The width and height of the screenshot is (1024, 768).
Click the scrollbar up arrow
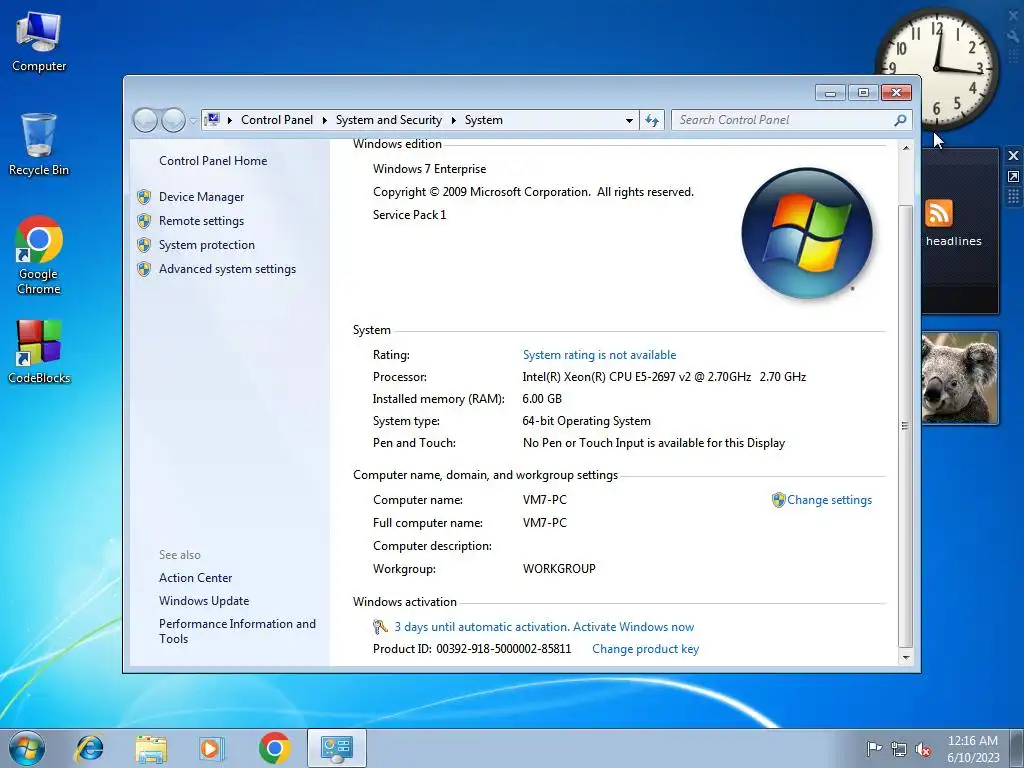[906, 148]
